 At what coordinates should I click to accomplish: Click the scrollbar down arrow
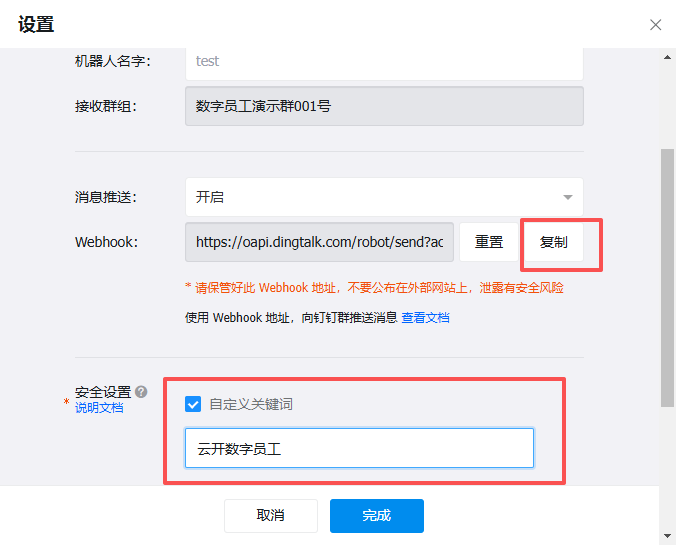click(x=667, y=536)
